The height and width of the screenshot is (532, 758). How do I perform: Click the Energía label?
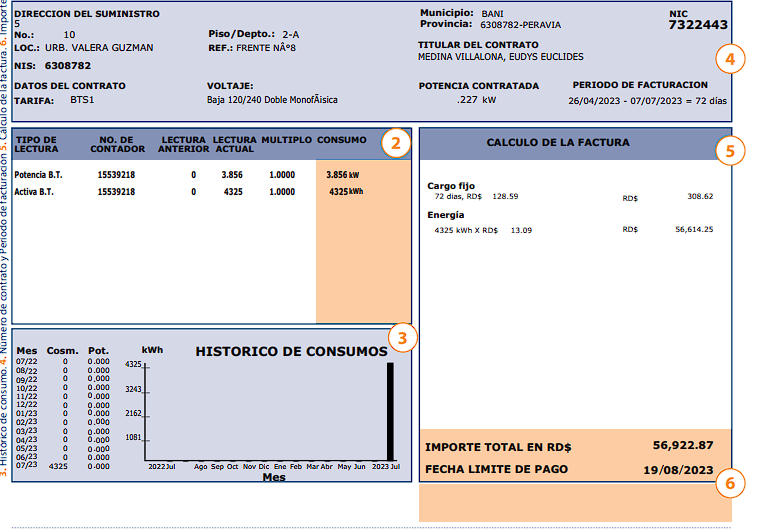(446, 215)
